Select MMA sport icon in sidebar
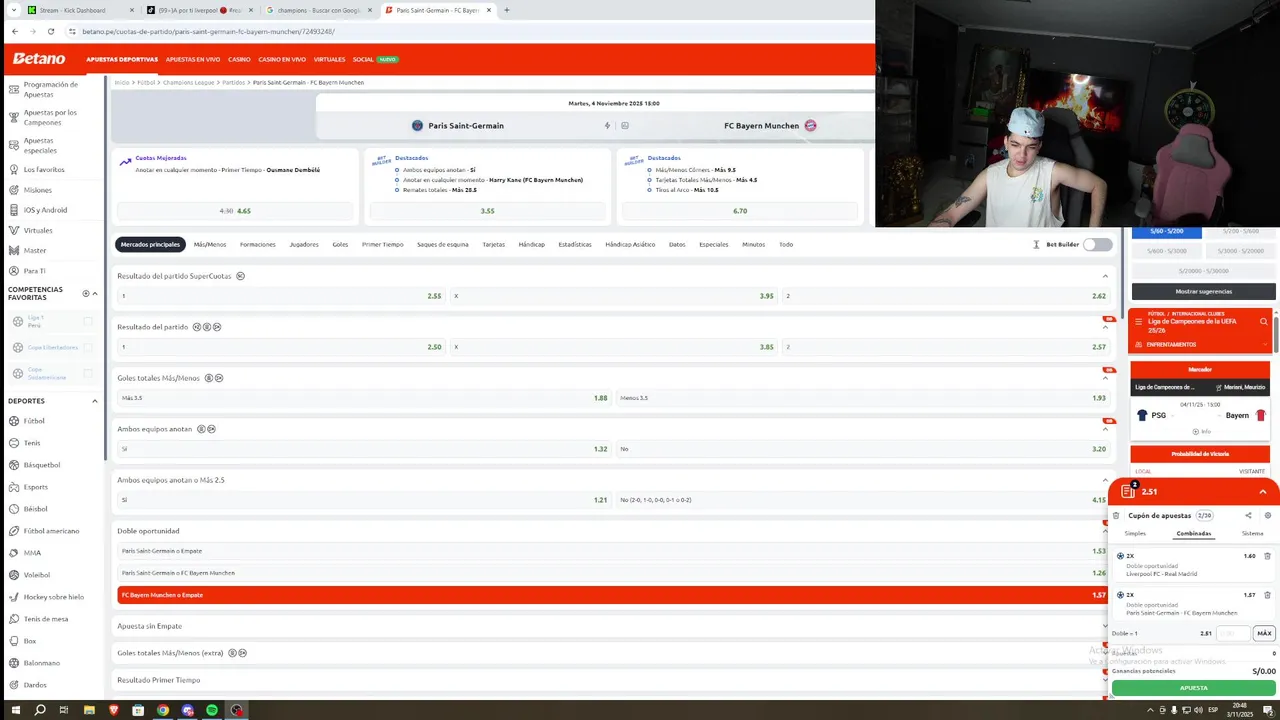 click(14, 553)
